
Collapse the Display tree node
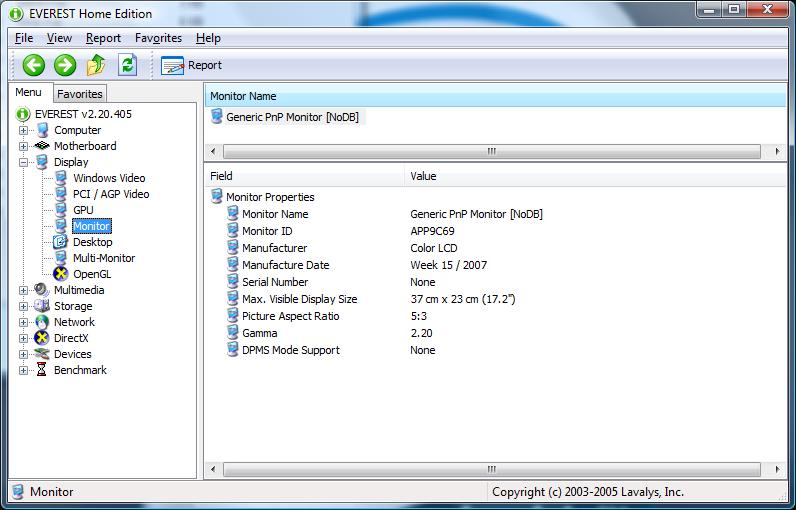[23, 162]
